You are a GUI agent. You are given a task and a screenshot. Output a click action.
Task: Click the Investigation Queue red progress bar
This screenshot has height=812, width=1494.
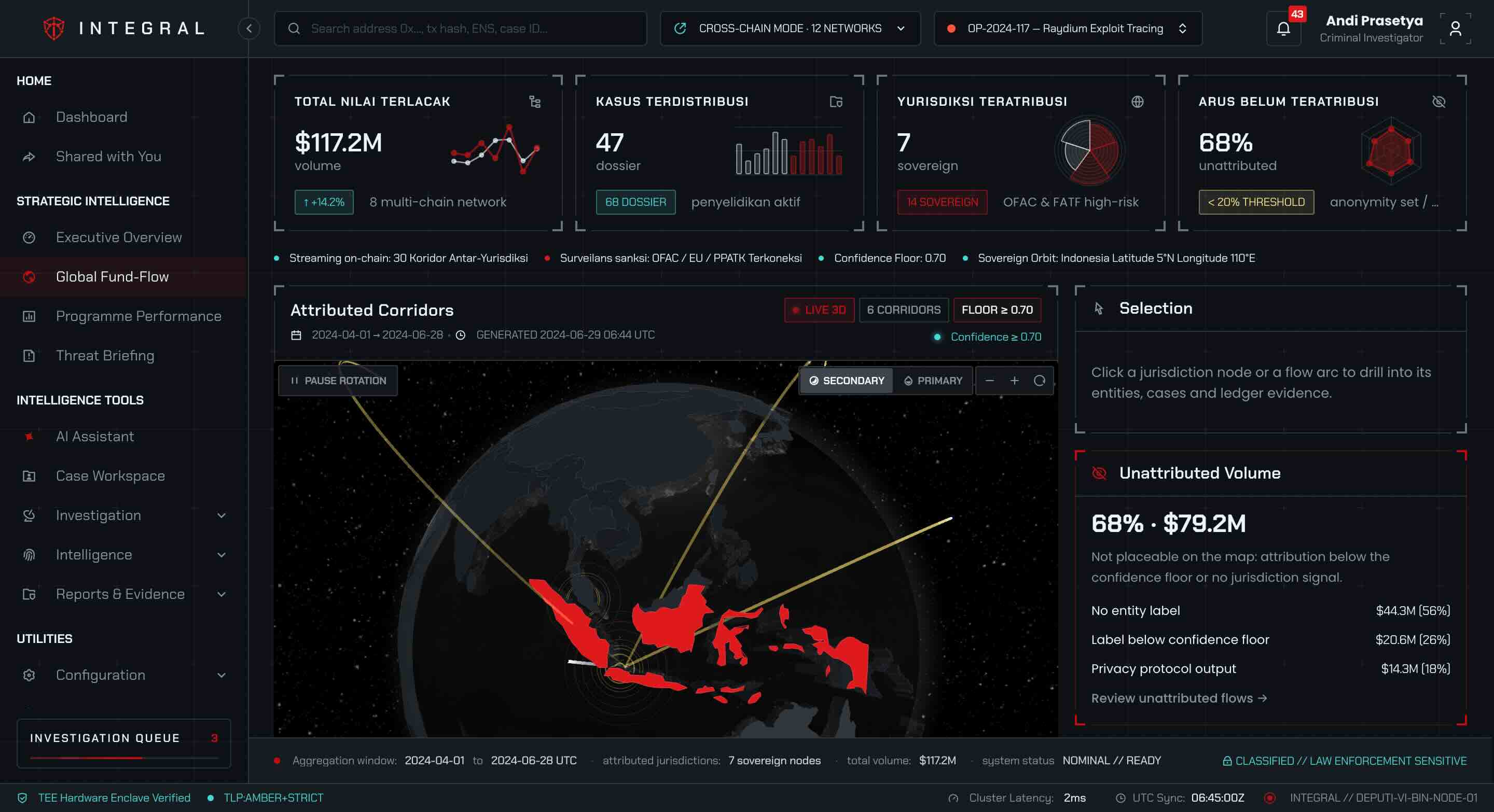tap(123, 758)
